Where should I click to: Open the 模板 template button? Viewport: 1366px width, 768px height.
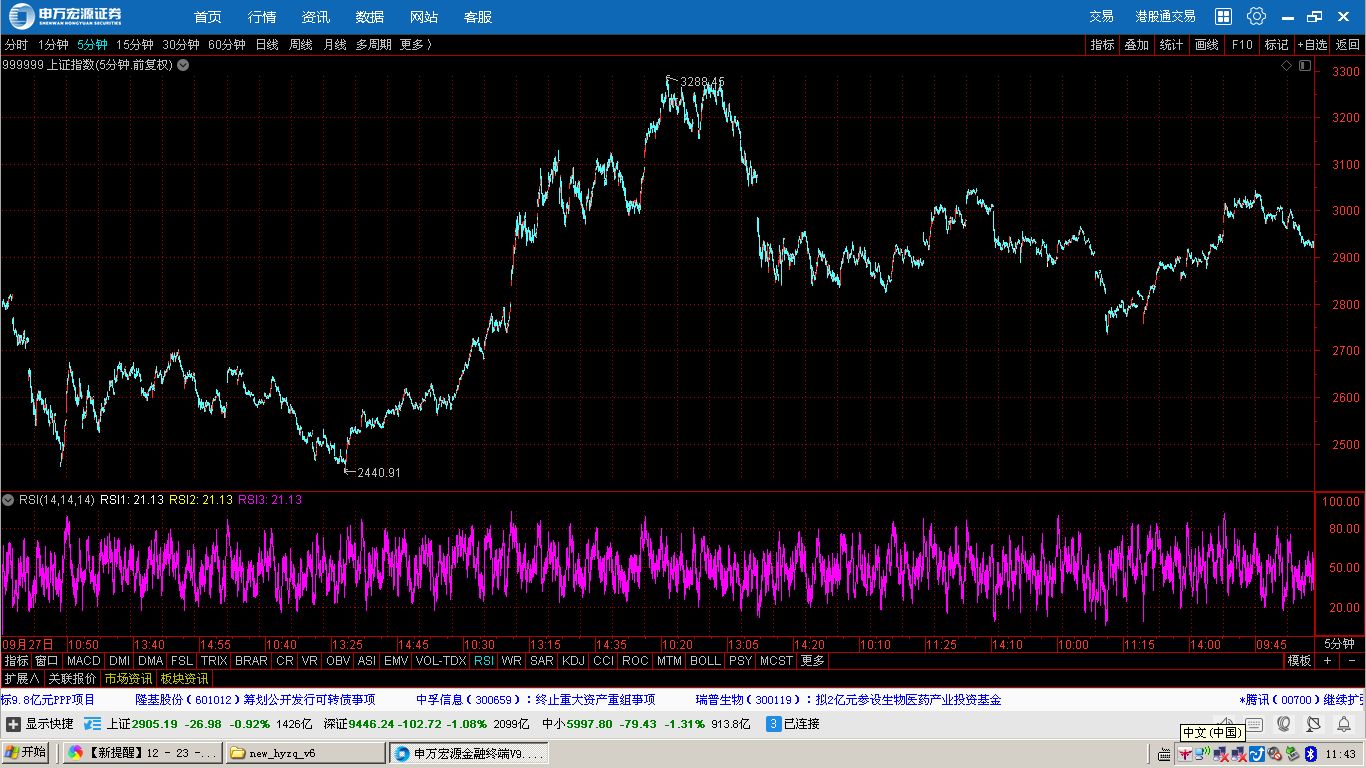tap(1299, 661)
